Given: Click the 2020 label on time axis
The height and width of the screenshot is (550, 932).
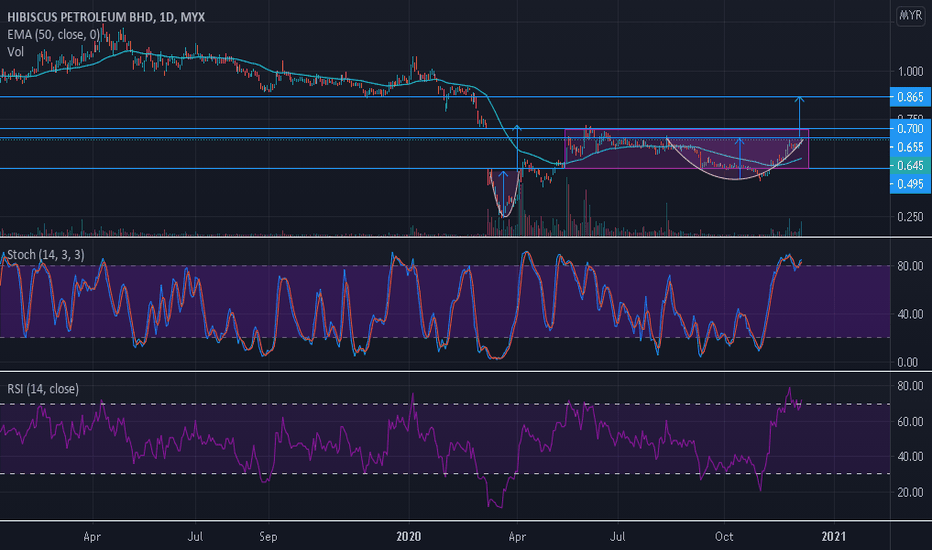Looking at the screenshot, I should pos(408,536).
